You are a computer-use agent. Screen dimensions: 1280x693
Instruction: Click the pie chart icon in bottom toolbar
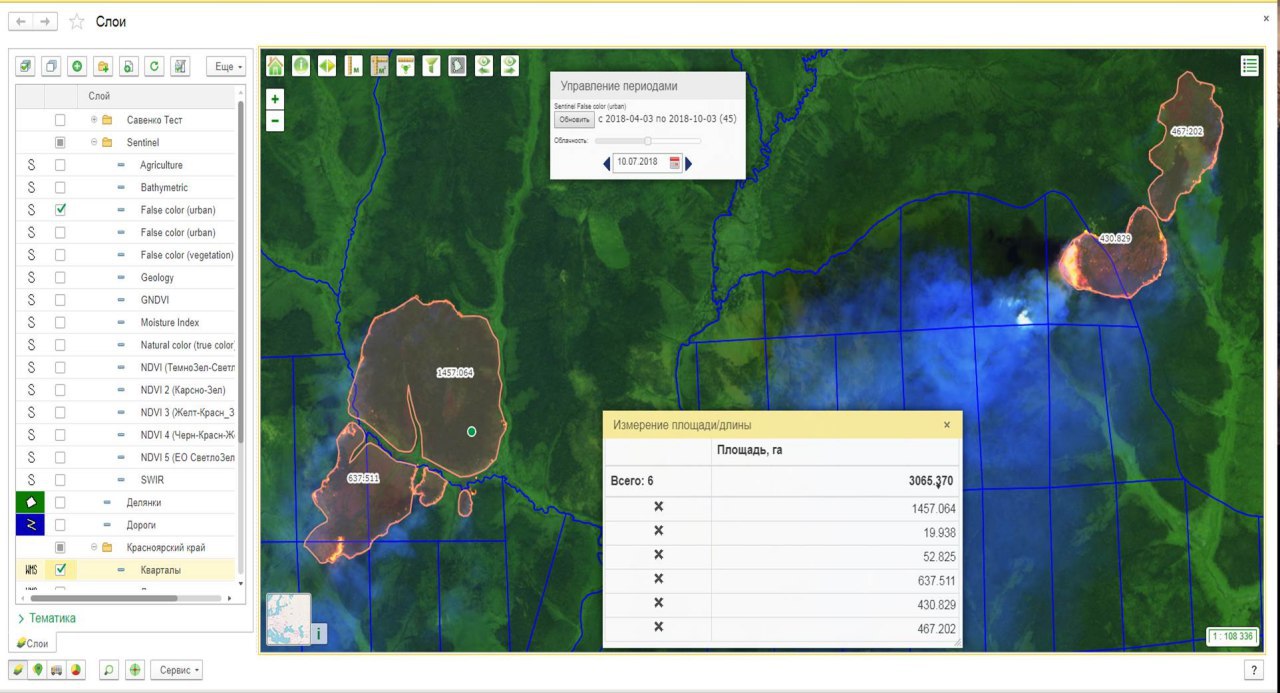(x=77, y=670)
